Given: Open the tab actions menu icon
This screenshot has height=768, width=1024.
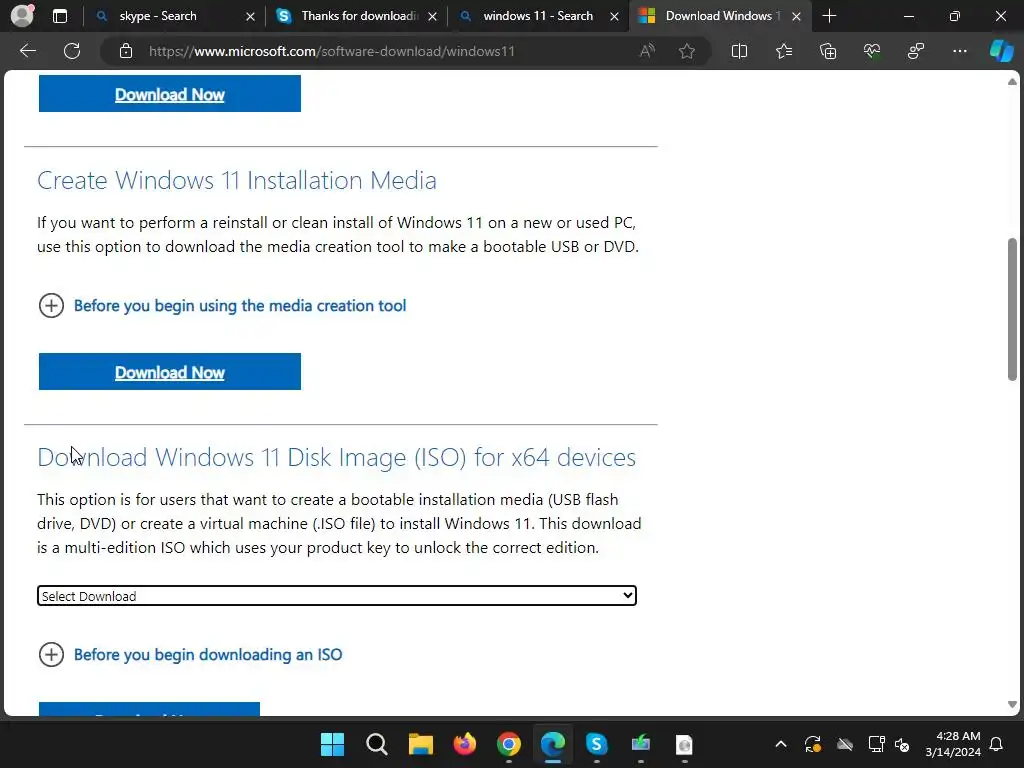Looking at the screenshot, I should [59, 16].
